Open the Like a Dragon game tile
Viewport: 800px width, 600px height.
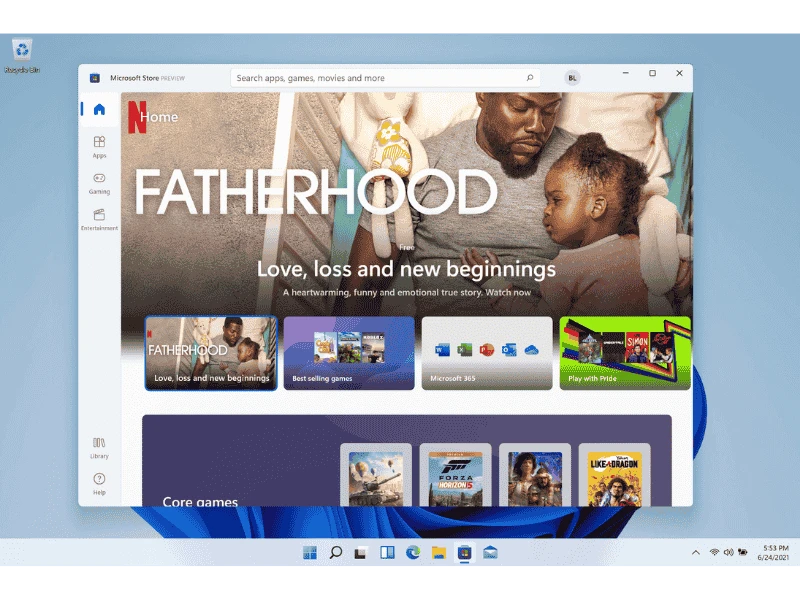614,475
